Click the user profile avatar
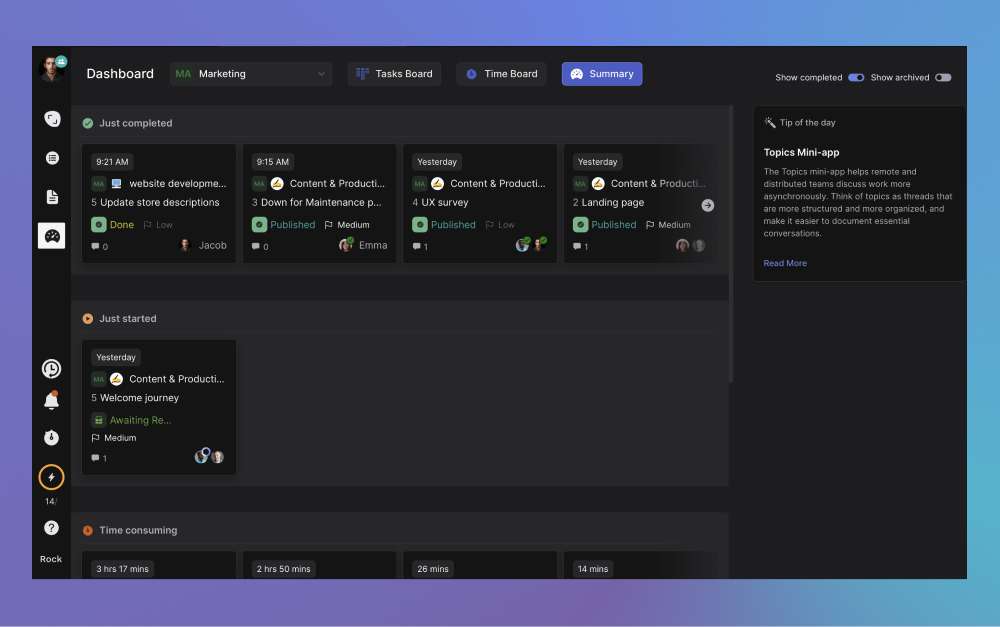This screenshot has height=627, width=1000. (x=51, y=68)
